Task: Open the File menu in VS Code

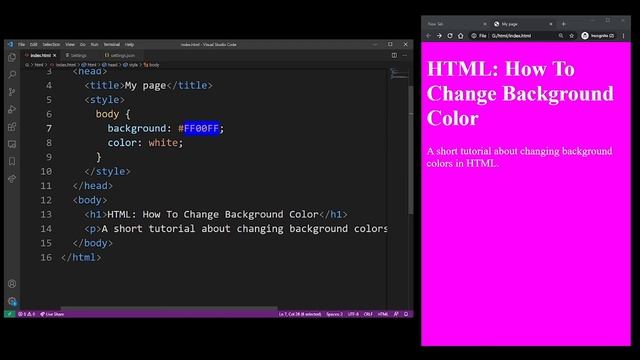Action: pos(22,44)
